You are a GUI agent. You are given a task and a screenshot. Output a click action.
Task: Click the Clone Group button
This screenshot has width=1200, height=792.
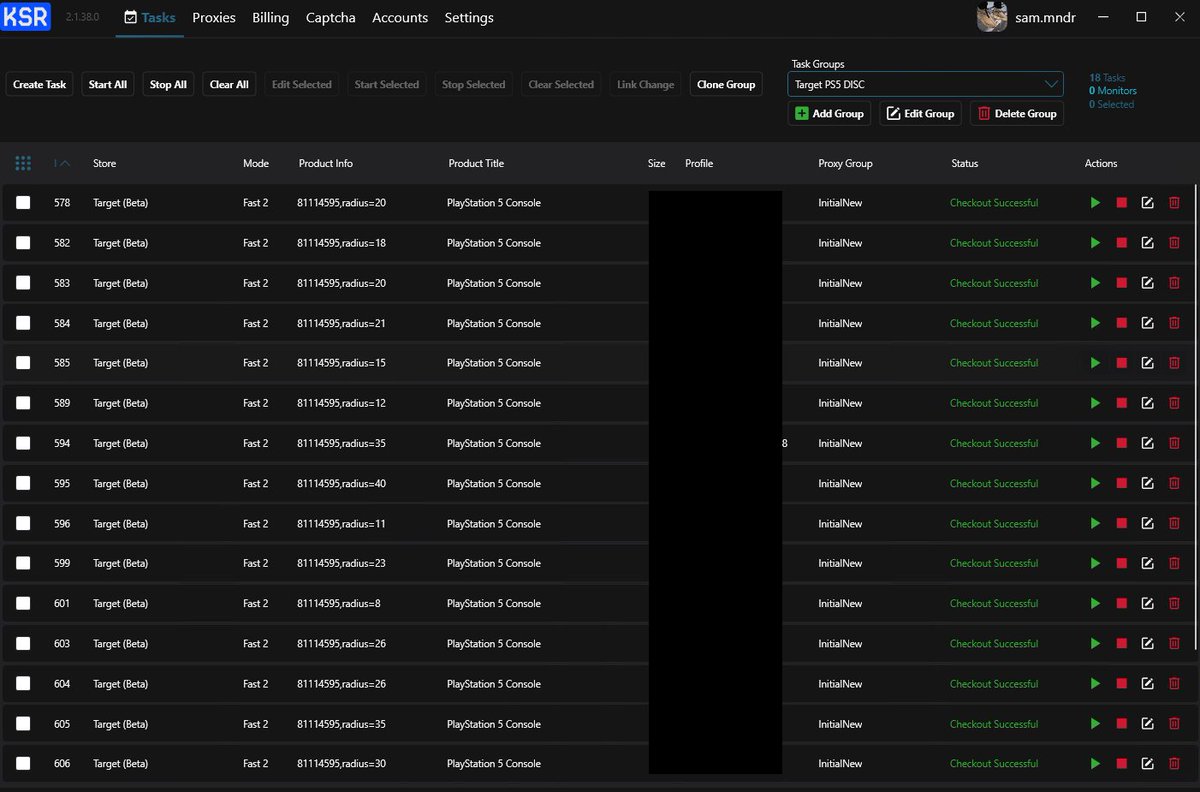coord(726,85)
